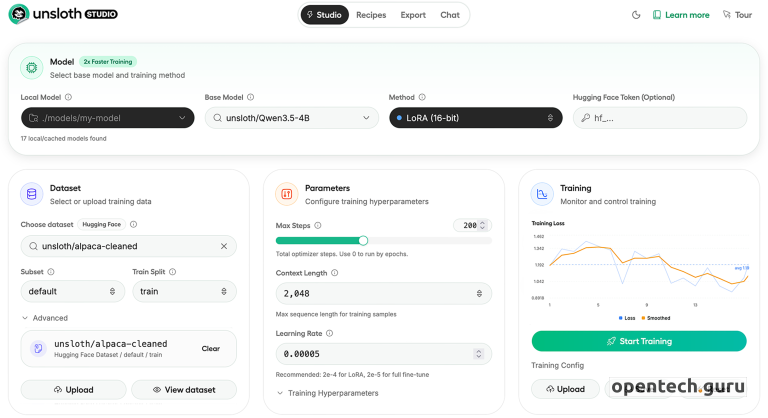Clear the dataset search field X icon

pyautogui.click(x=223, y=246)
